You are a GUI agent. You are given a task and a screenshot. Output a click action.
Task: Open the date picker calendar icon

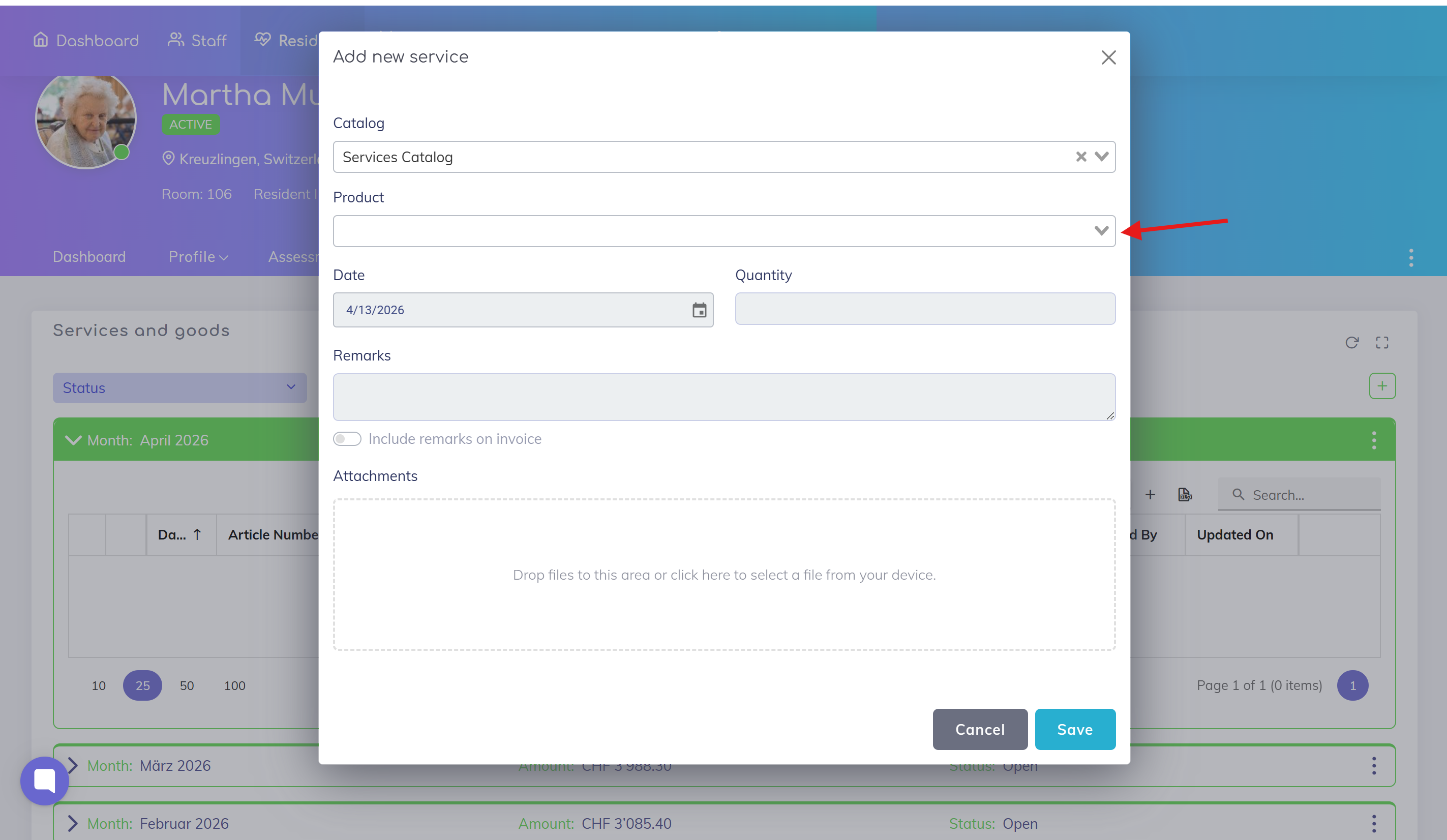coord(699,310)
